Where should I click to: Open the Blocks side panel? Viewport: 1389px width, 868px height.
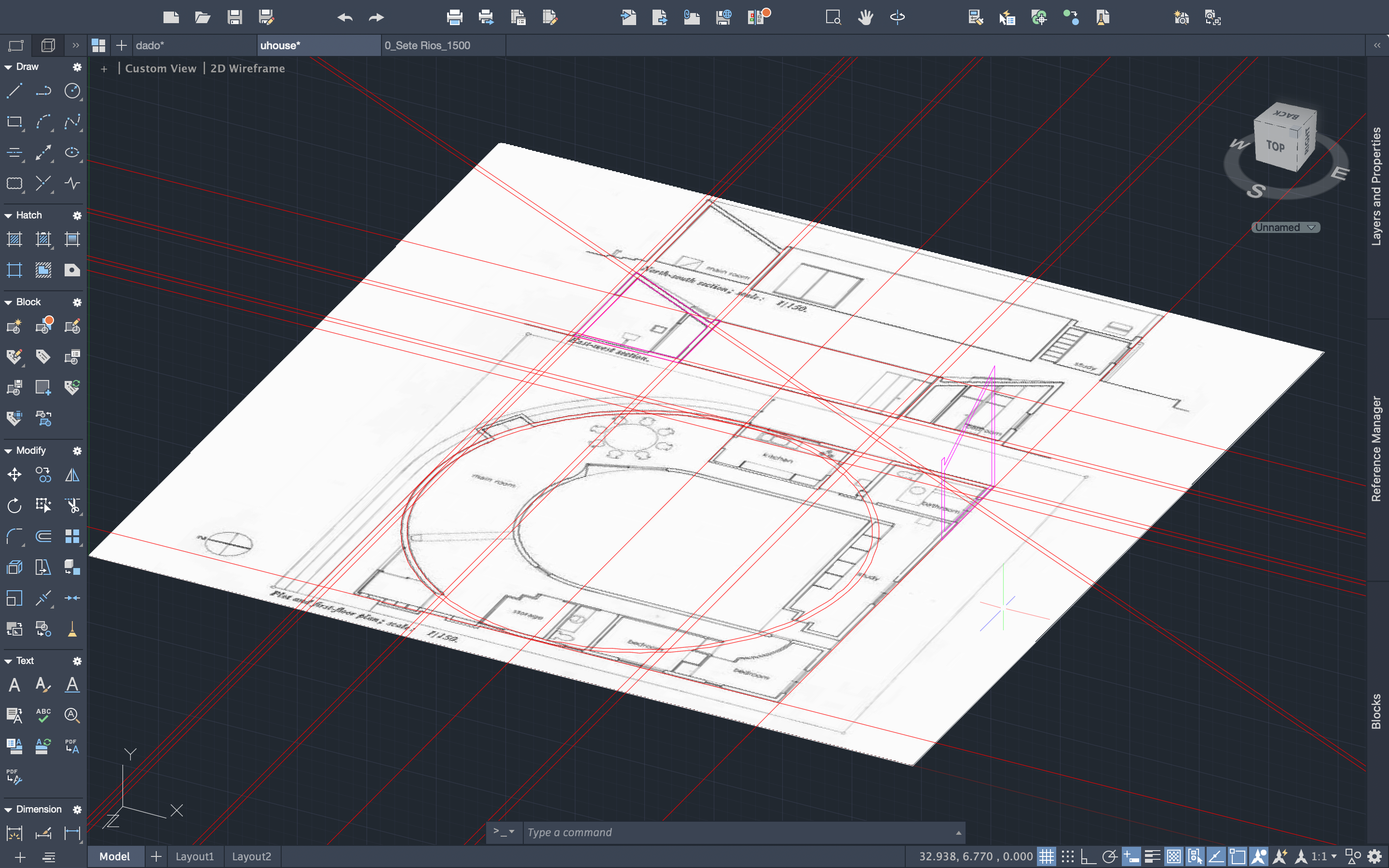(1376, 712)
